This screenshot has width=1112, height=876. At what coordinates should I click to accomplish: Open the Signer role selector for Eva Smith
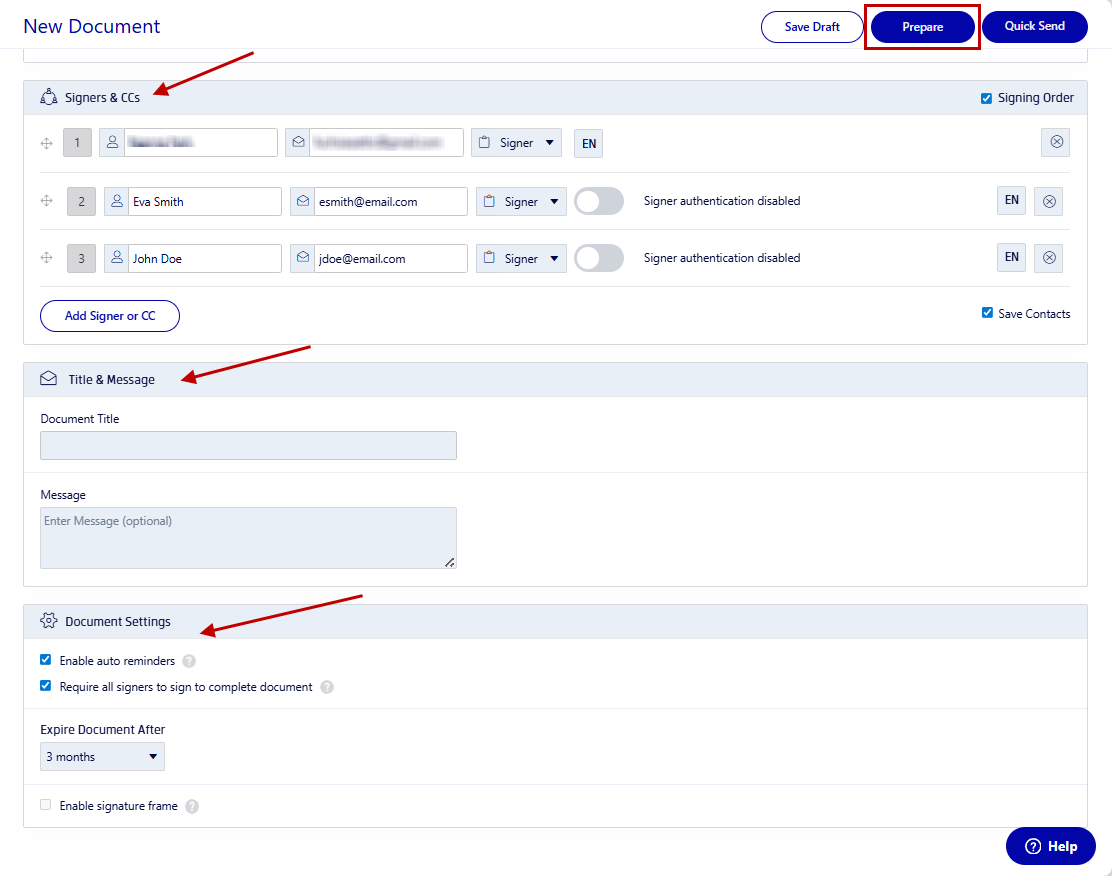(521, 201)
